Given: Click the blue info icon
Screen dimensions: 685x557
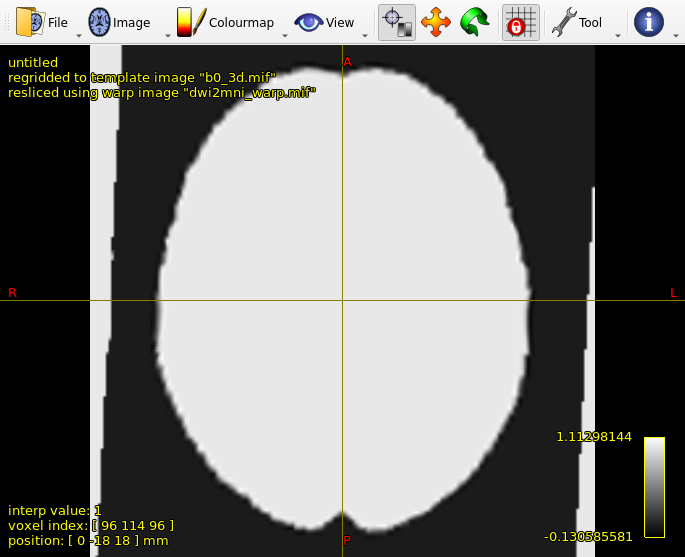Looking at the screenshot, I should (649, 22).
